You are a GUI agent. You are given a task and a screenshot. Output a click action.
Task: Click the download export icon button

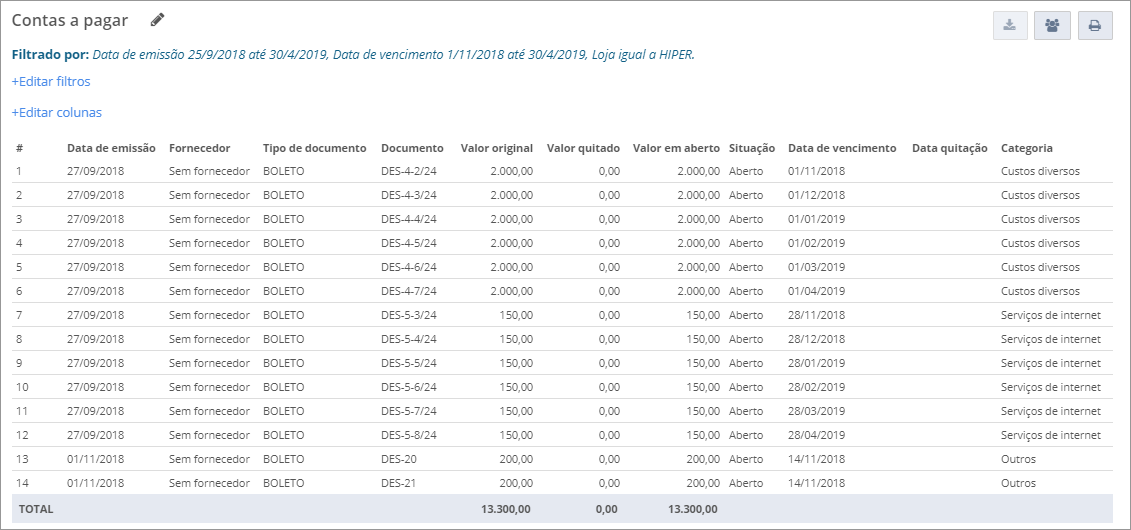coord(1010,25)
